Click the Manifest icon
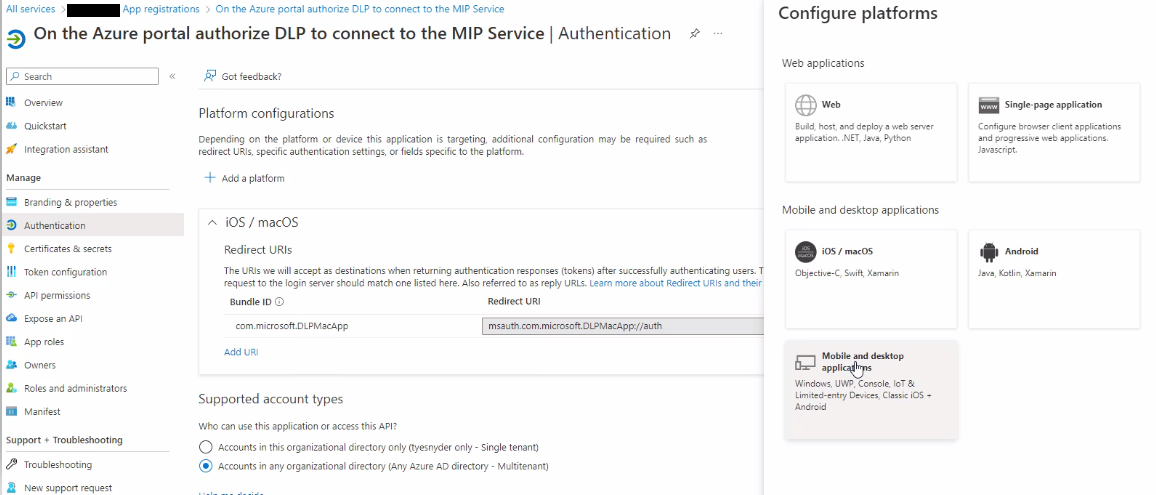The width and height of the screenshot is (1156, 495). click(x=11, y=412)
